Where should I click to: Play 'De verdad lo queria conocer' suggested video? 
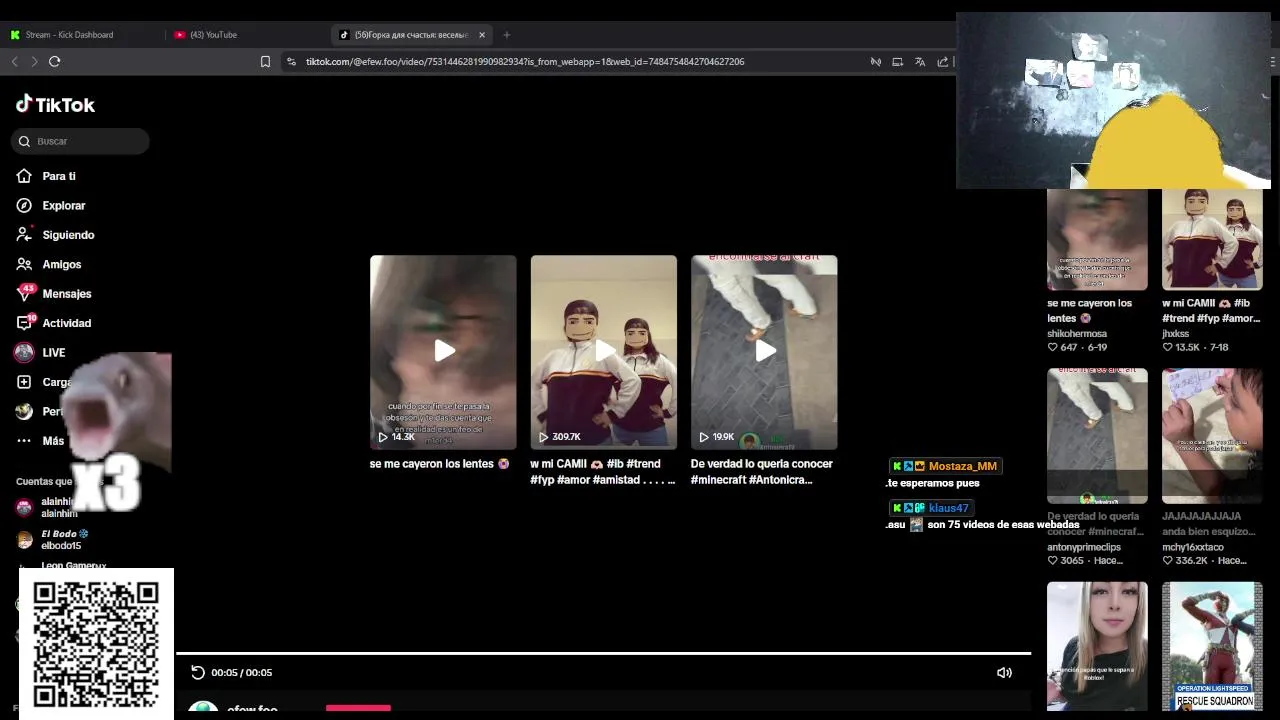764,352
